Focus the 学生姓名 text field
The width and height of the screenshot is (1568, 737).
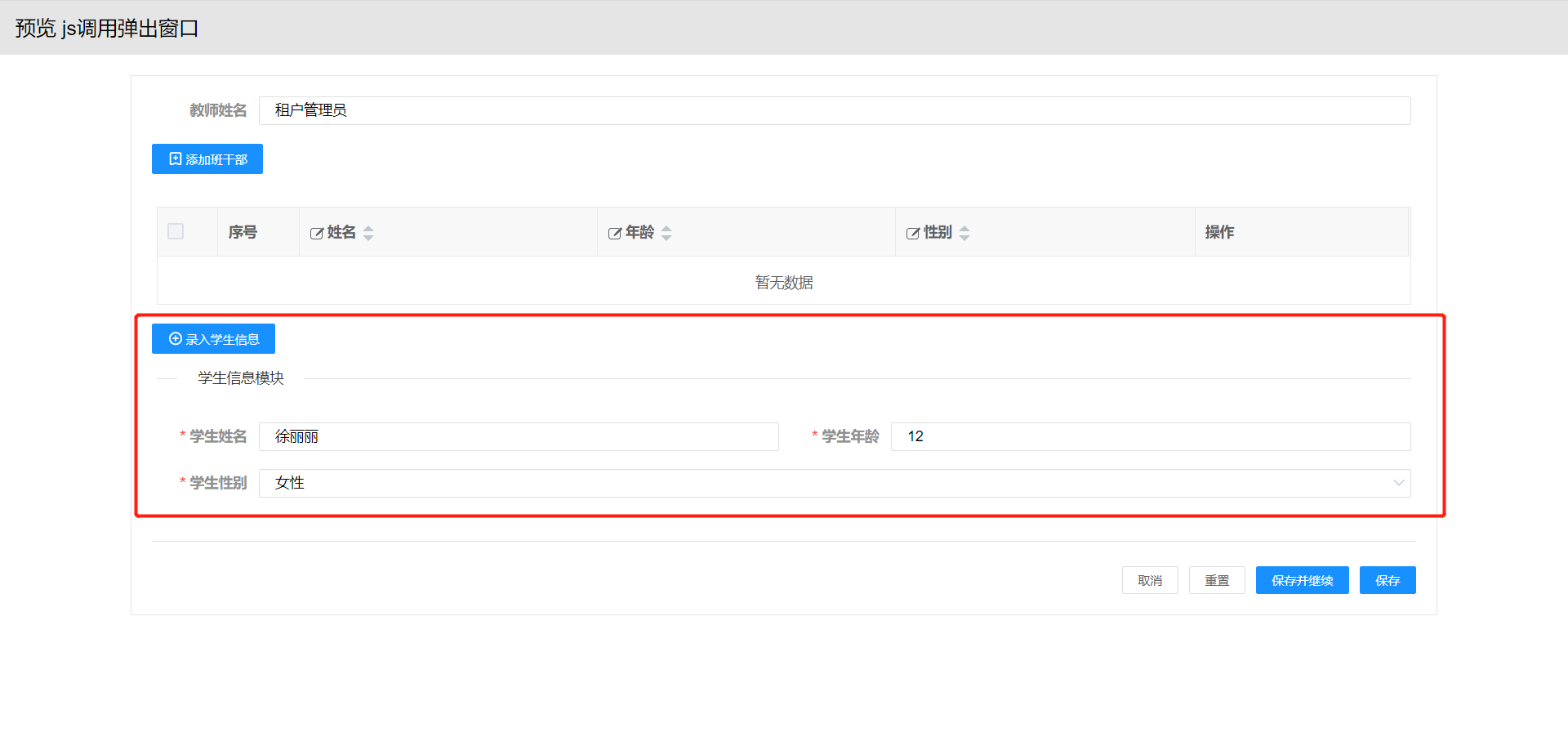click(518, 436)
